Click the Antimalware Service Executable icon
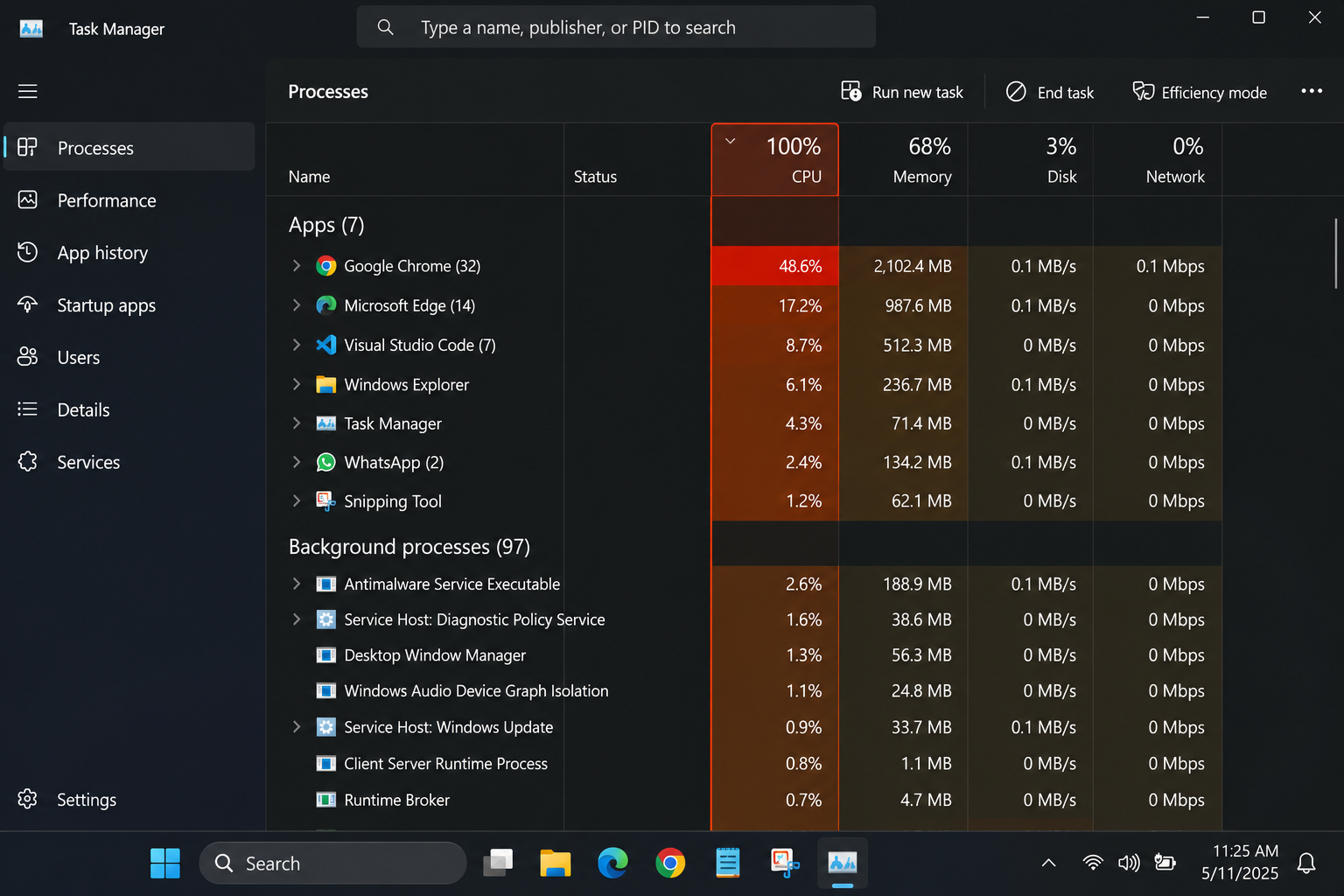The height and width of the screenshot is (896, 1344). point(326,584)
